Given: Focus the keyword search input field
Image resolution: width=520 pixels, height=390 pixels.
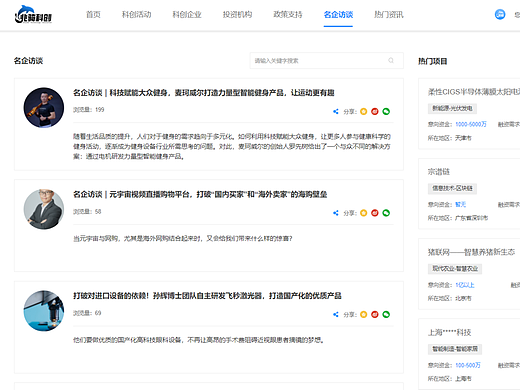Looking at the screenshot, I should [x=327, y=61].
